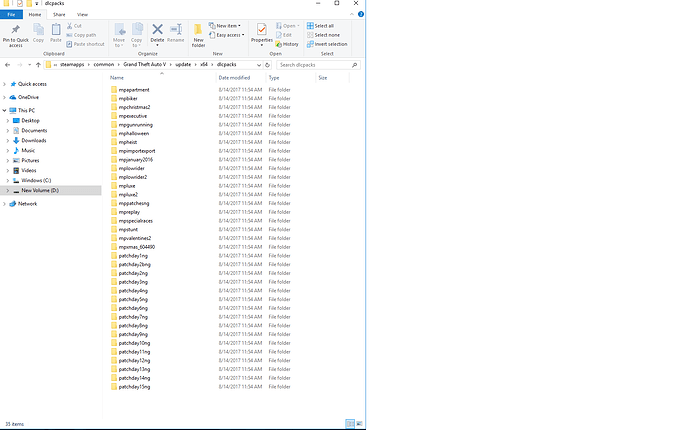Go back with the back arrow

coord(7,65)
